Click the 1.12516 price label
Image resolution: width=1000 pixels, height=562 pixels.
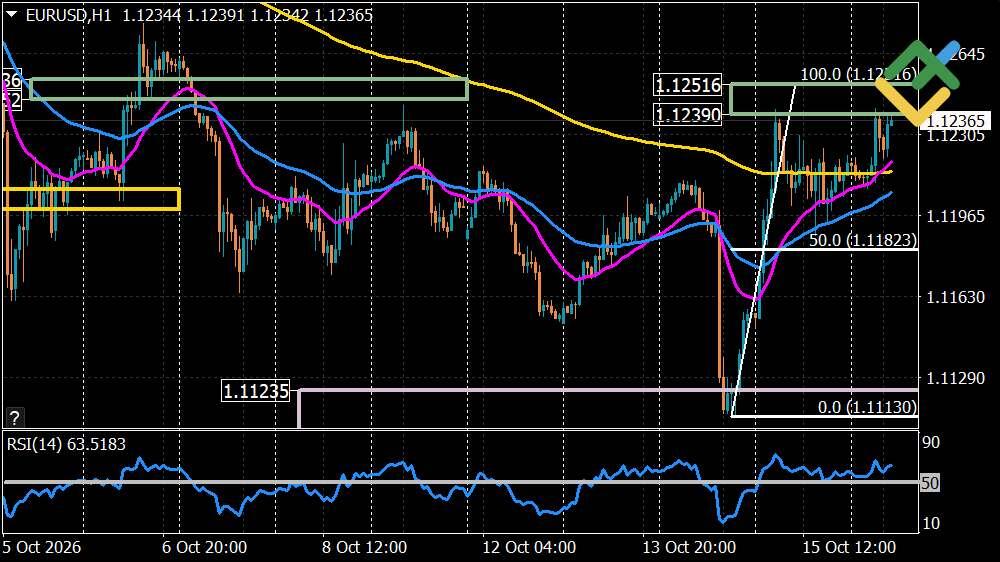point(688,85)
